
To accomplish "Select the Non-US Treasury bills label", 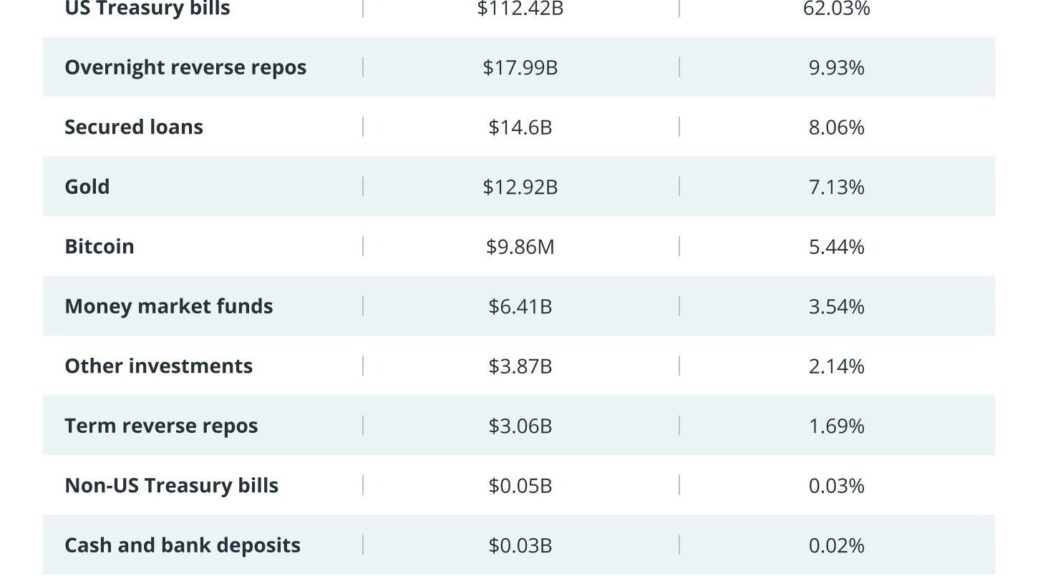I will [171, 485].
